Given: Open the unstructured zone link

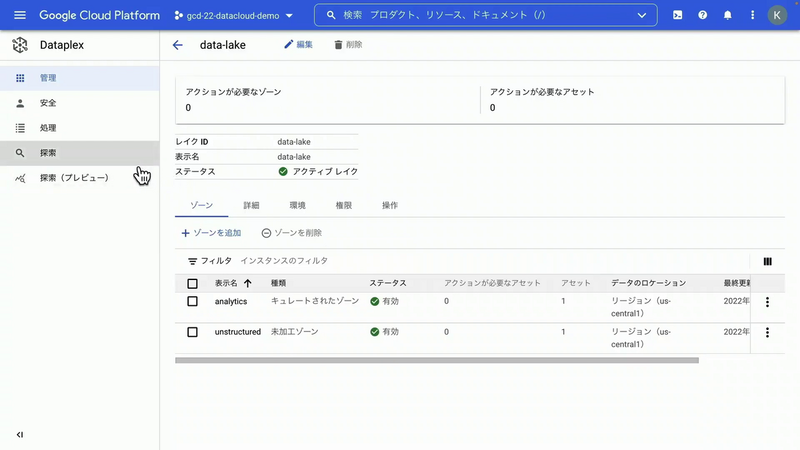Looking at the screenshot, I should pyautogui.click(x=238, y=332).
